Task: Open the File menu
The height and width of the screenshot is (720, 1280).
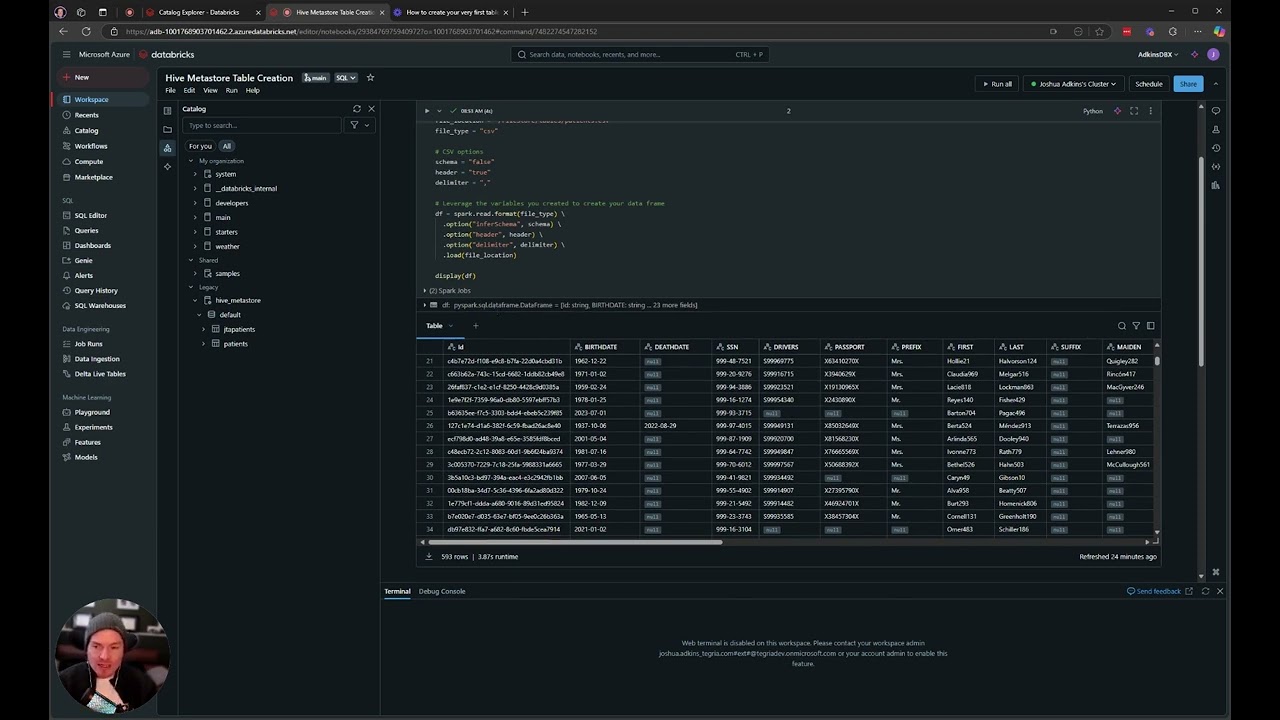Action: tap(170, 91)
